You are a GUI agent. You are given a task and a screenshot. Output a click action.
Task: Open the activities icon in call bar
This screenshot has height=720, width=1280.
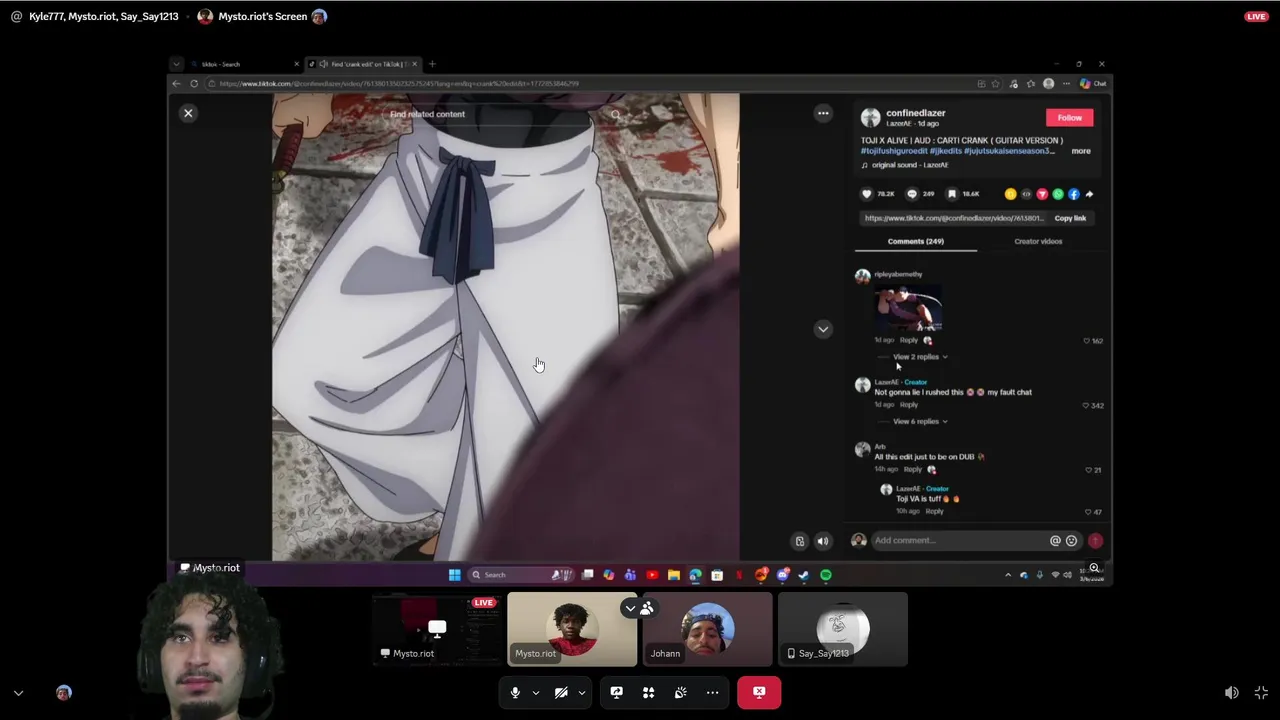coord(648,692)
